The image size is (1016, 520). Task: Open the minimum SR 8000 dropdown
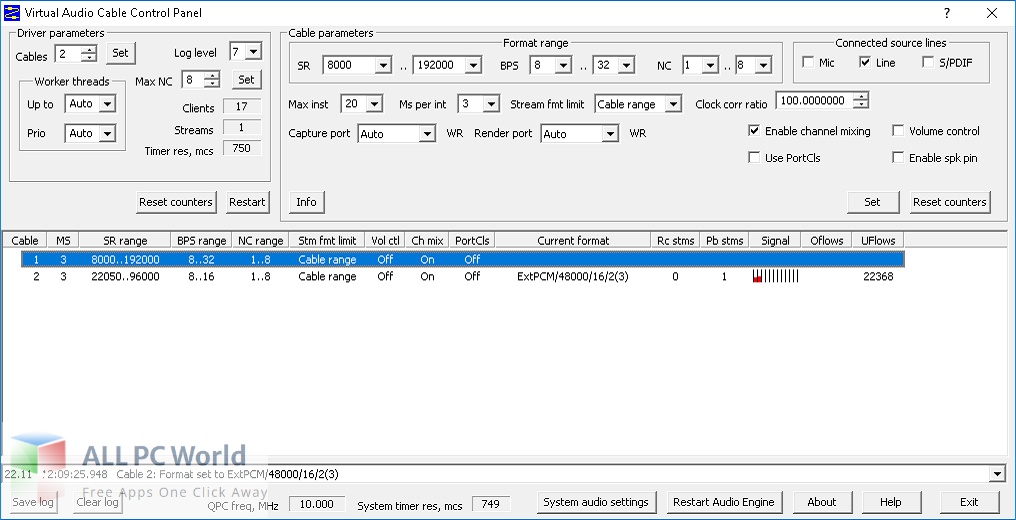click(x=384, y=65)
